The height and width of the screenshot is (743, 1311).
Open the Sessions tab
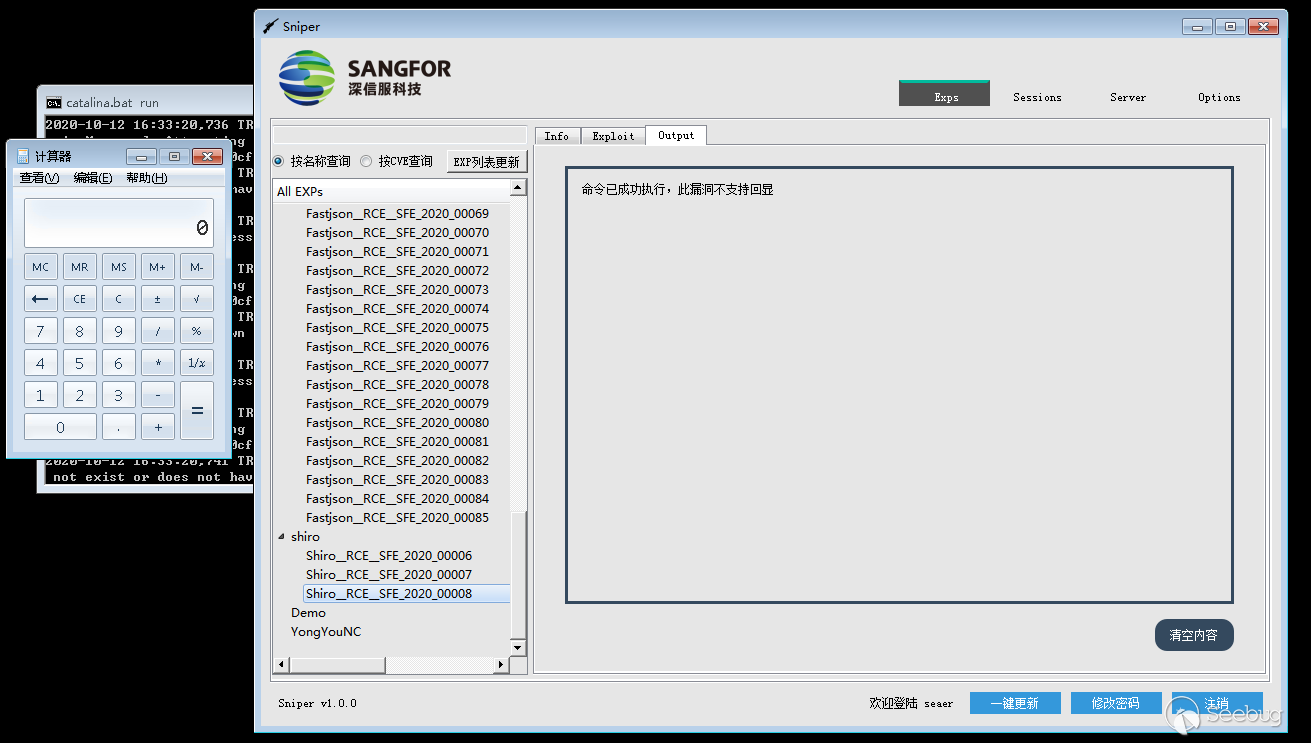[x=1037, y=97]
